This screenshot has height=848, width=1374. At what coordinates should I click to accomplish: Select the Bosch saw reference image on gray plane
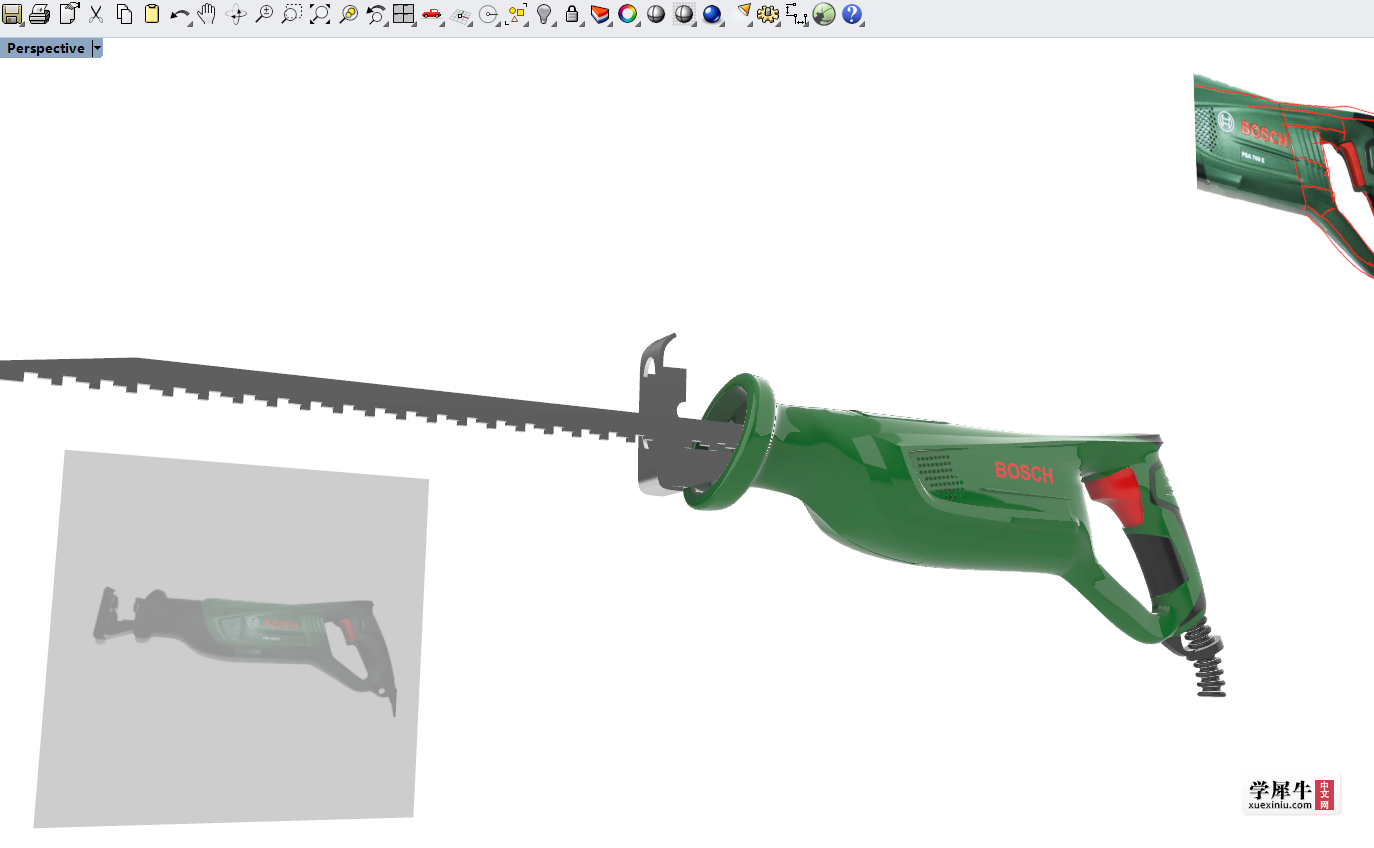tap(232, 638)
